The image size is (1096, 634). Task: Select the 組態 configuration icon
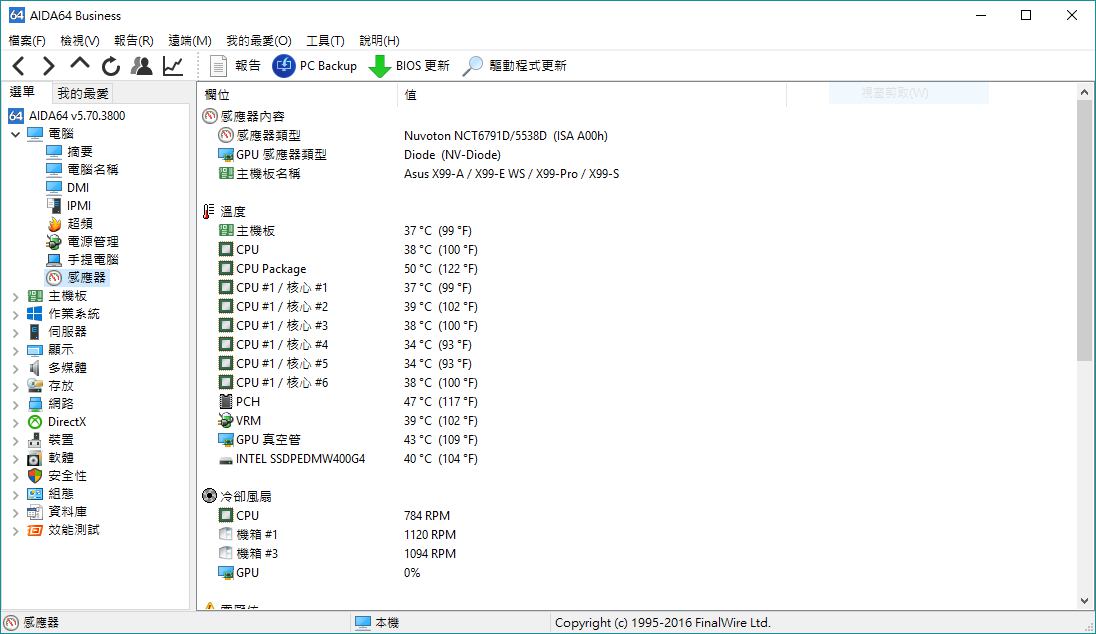coord(34,494)
